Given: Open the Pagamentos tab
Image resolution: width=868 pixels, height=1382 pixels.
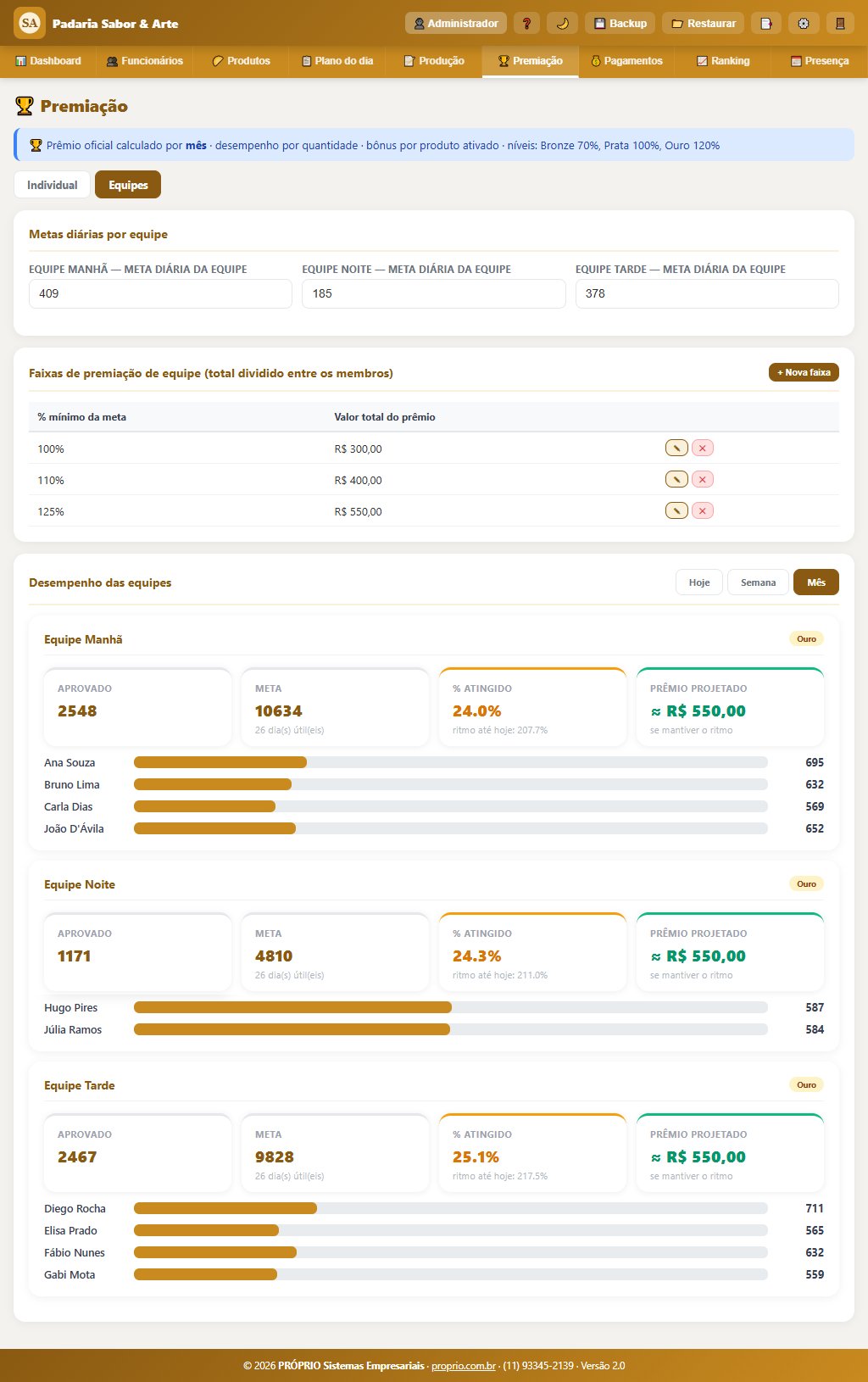Looking at the screenshot, I should (x=626, y=61).
